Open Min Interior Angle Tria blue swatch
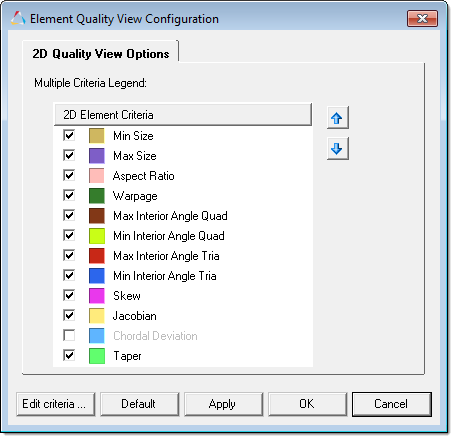This screenshot has height=439, width=454. tap(97, 276)
